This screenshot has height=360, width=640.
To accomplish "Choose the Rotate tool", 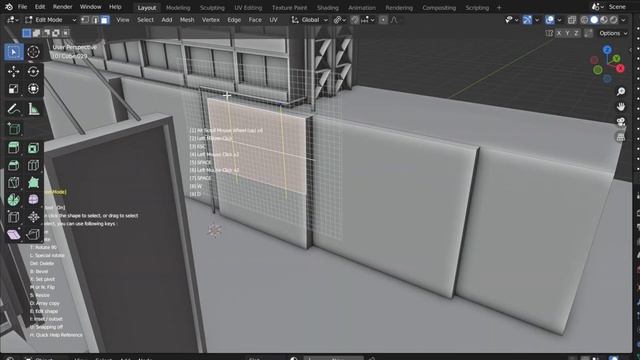I will click(33, 71).
